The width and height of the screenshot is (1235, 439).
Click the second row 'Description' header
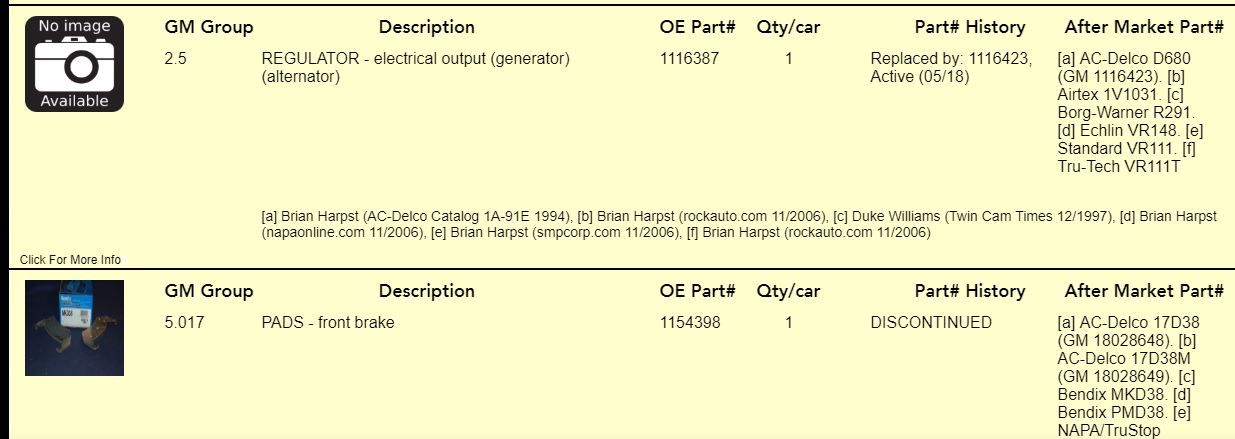click(x=427, y=291)
